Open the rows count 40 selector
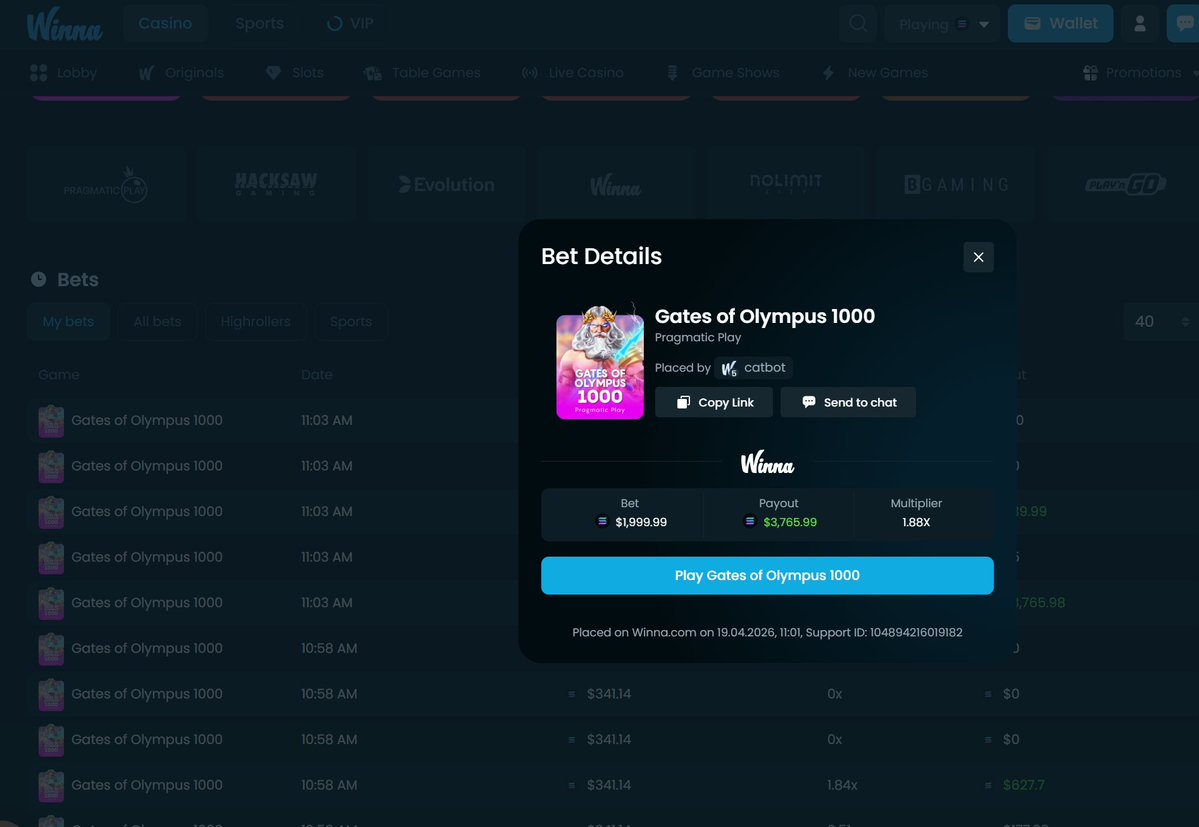This screenshot has height=827, width=1199. coord(1161,322)
